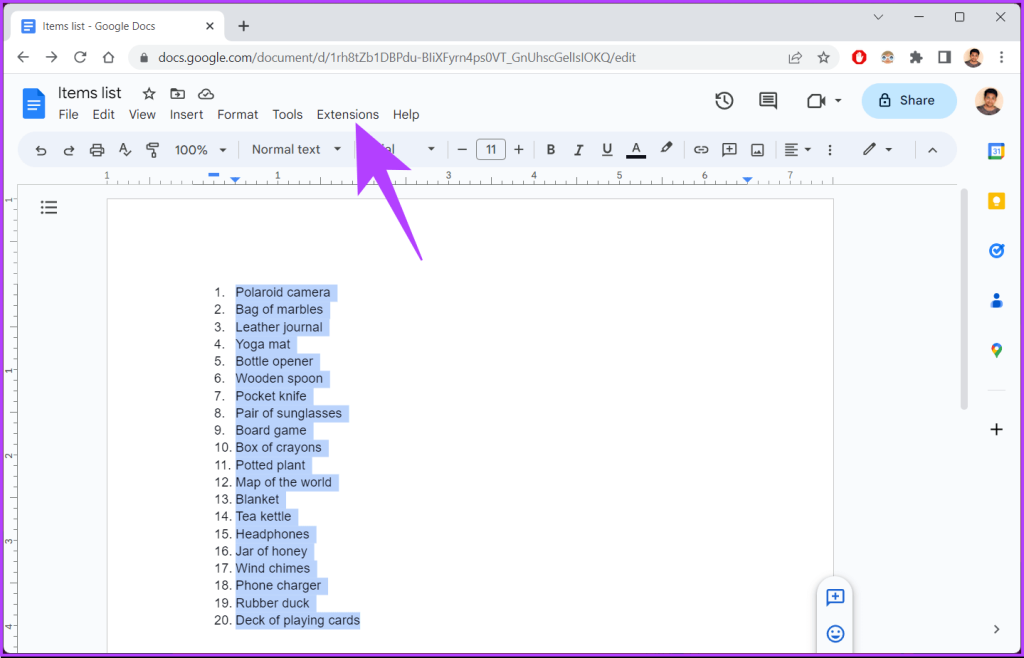Expand the Normal text styles dropdown
The width and height of the screenshot is (1024, 658).
point(295,149)
